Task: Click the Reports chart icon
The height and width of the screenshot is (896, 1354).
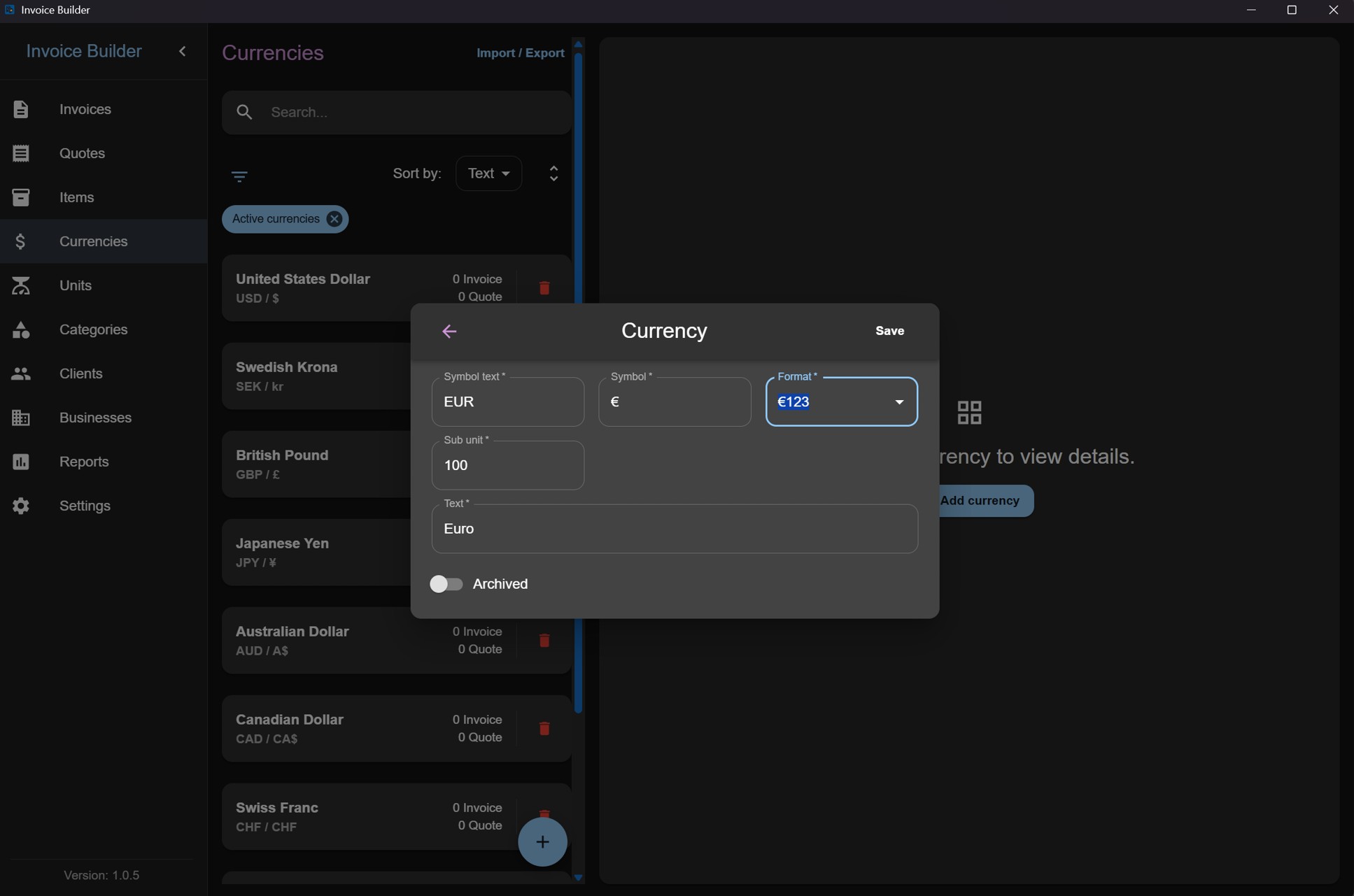Action: pyautogui.click(x=21, y=462)
